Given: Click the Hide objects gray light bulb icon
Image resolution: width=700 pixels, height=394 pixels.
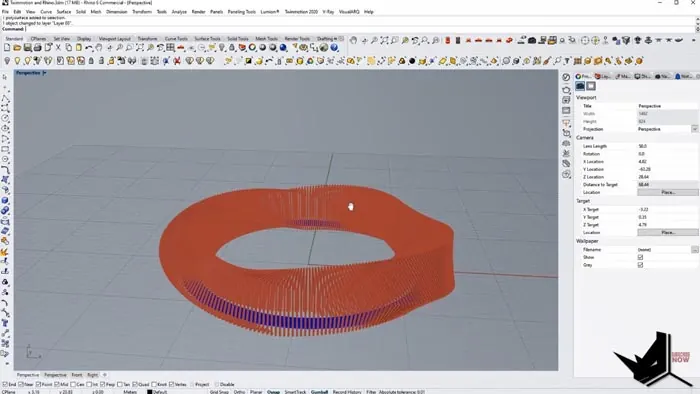Looking at the screenshot, I should point(7,61).
